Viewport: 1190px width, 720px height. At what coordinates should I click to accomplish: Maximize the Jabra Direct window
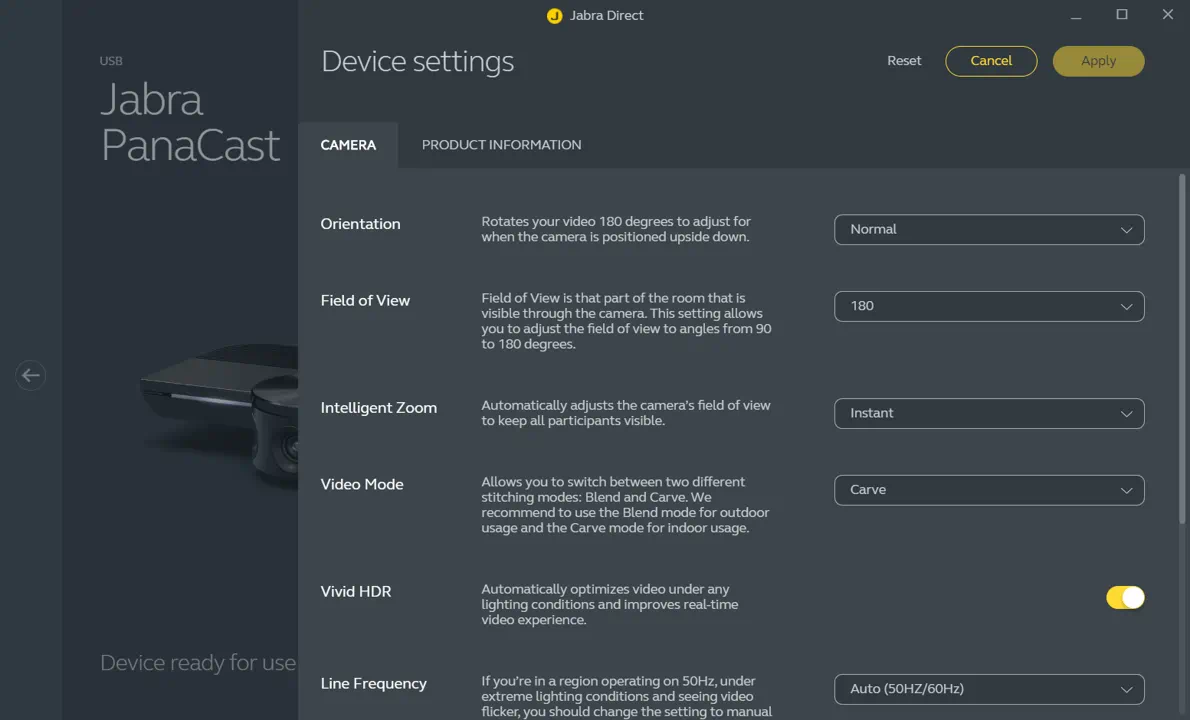1122,15
